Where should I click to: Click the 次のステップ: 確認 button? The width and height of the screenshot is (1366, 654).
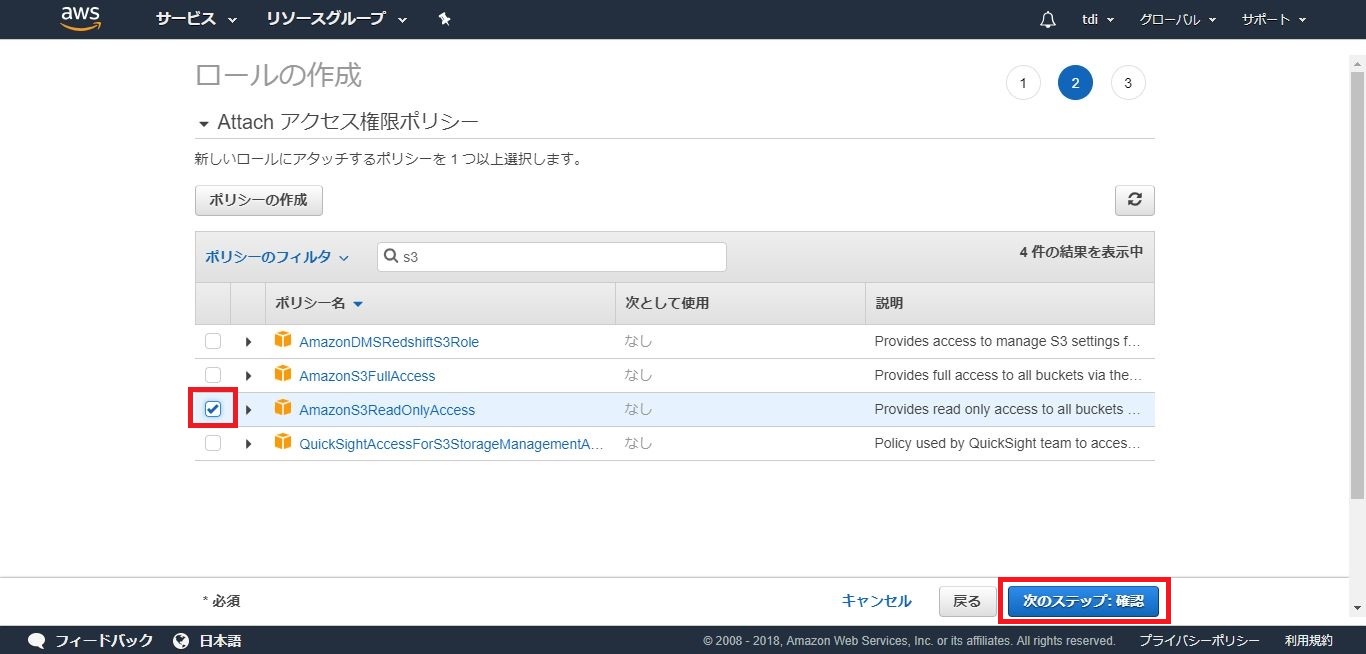(x=1083, y=601)
